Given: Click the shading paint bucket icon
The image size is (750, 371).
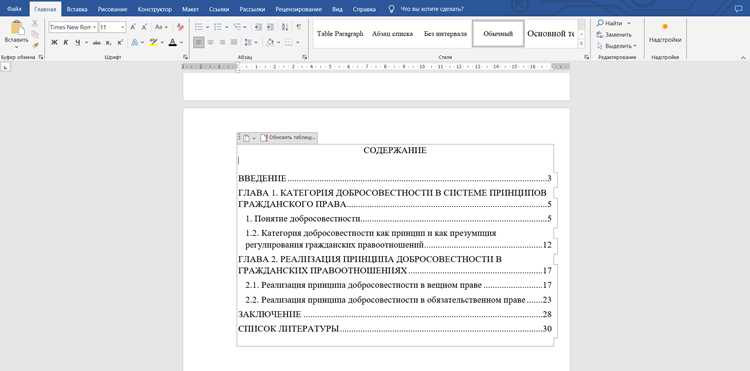Looking at the screenshot, I should pos(270,43).
